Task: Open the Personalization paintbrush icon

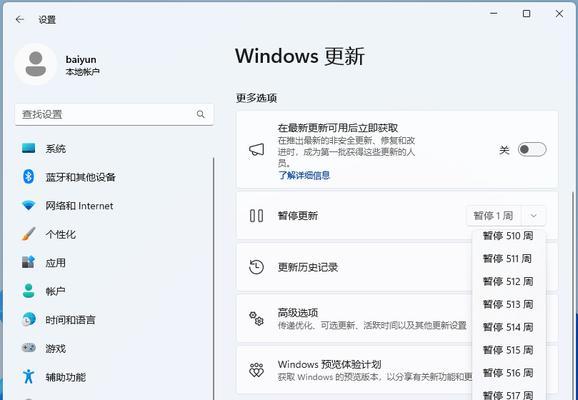Action: [28, 234]
